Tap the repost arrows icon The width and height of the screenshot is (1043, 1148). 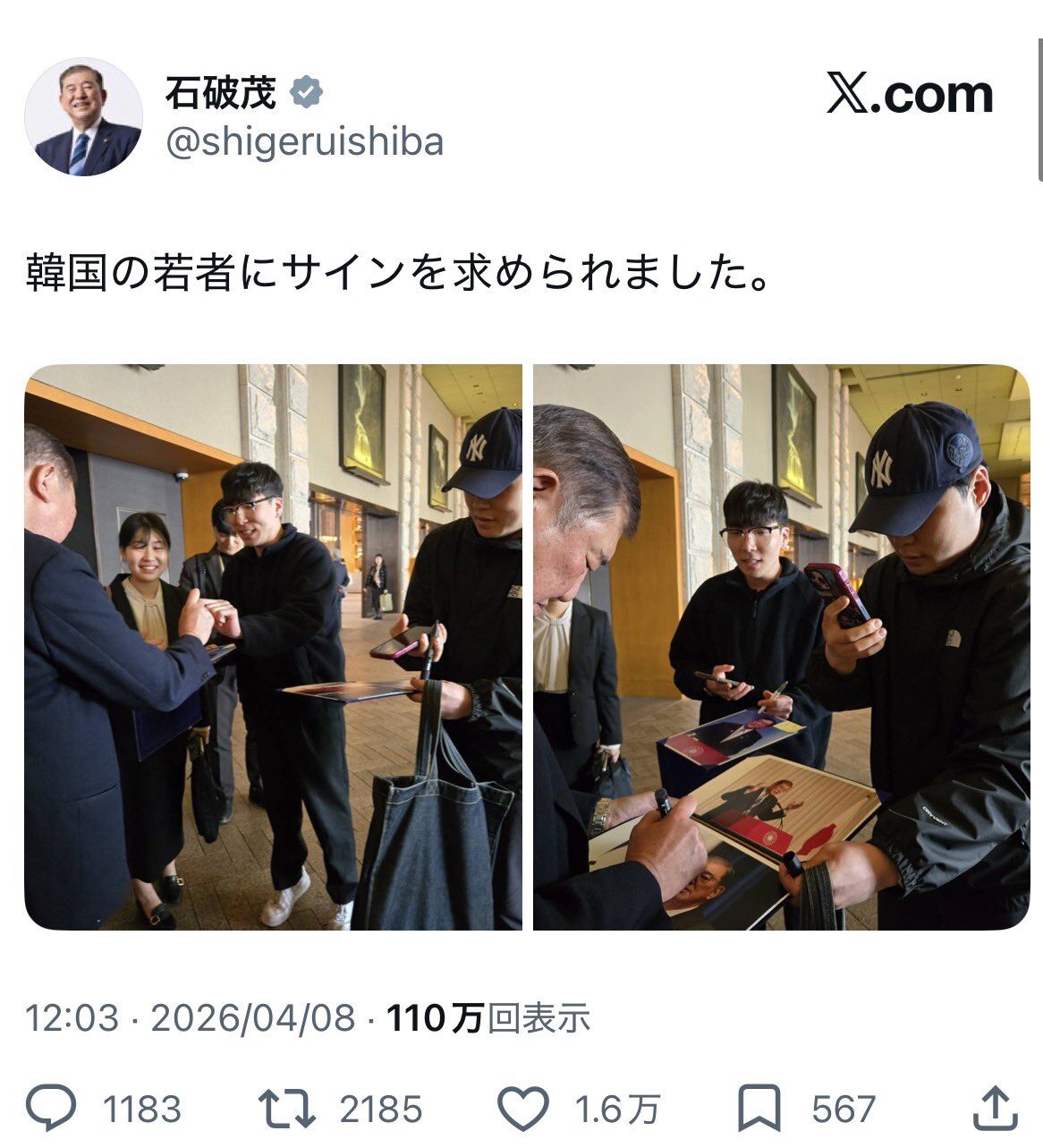tap(286, 1108)
